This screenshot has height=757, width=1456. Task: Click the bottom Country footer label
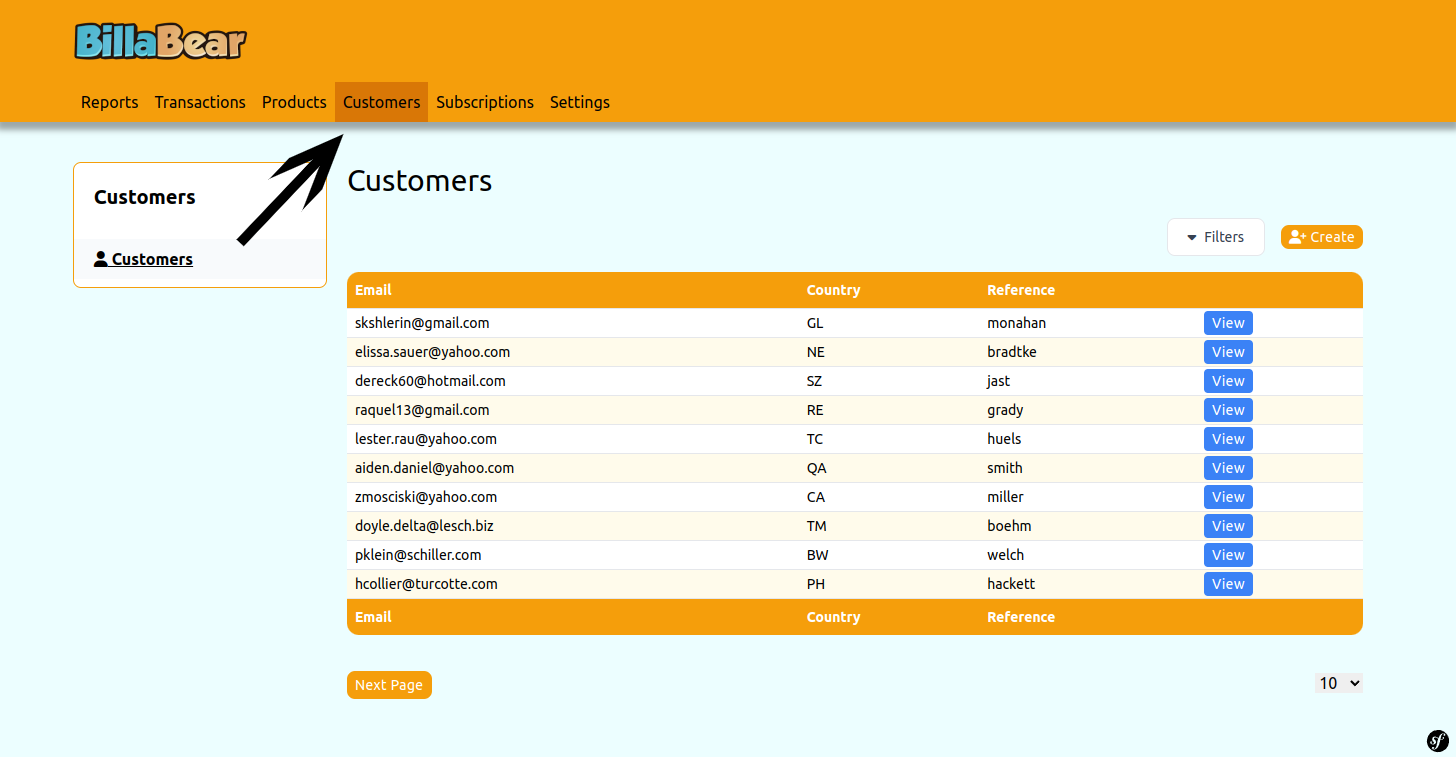pos(833,617)
